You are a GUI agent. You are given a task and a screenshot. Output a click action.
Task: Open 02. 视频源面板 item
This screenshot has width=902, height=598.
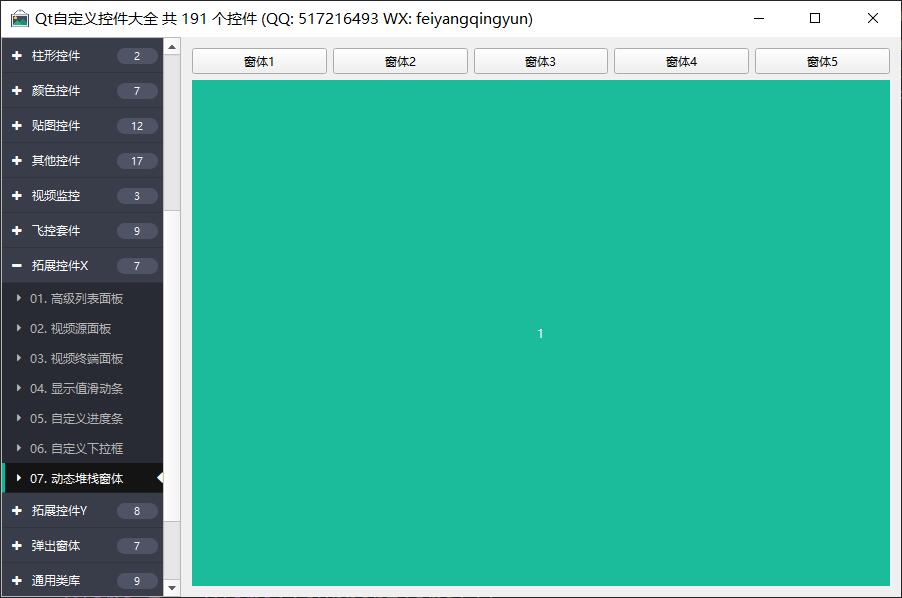[x=70, y=329]
